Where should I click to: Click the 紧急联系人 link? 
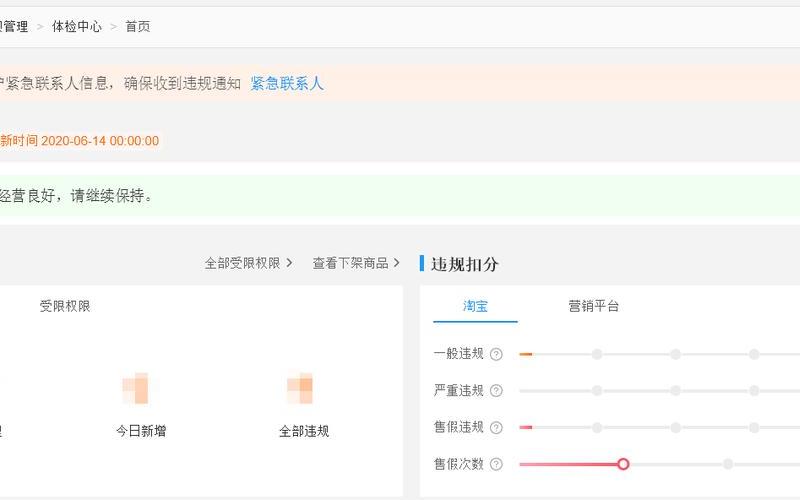click(x=287, y=83)
